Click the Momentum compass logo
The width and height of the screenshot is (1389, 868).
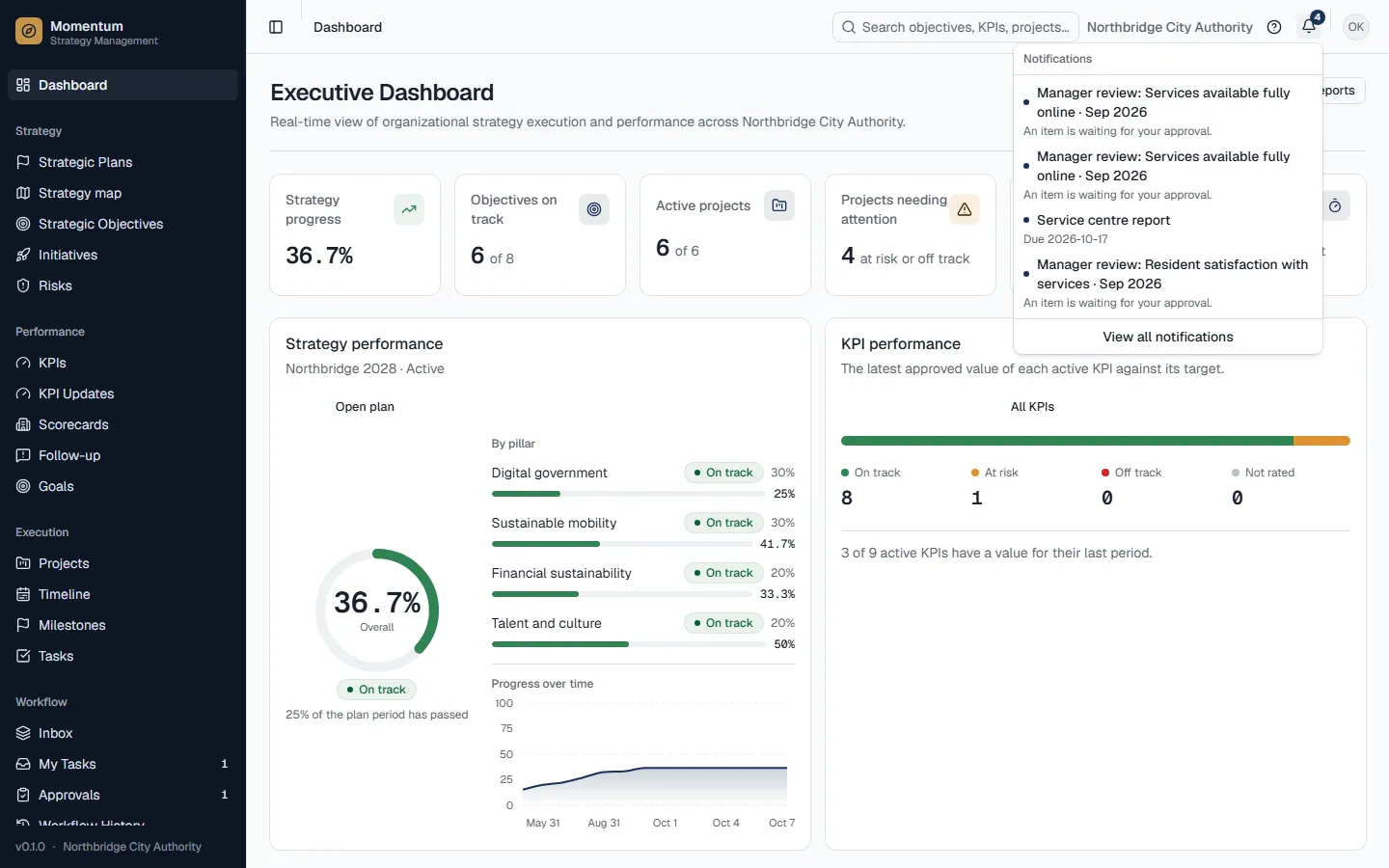click(x=29, y=32)
